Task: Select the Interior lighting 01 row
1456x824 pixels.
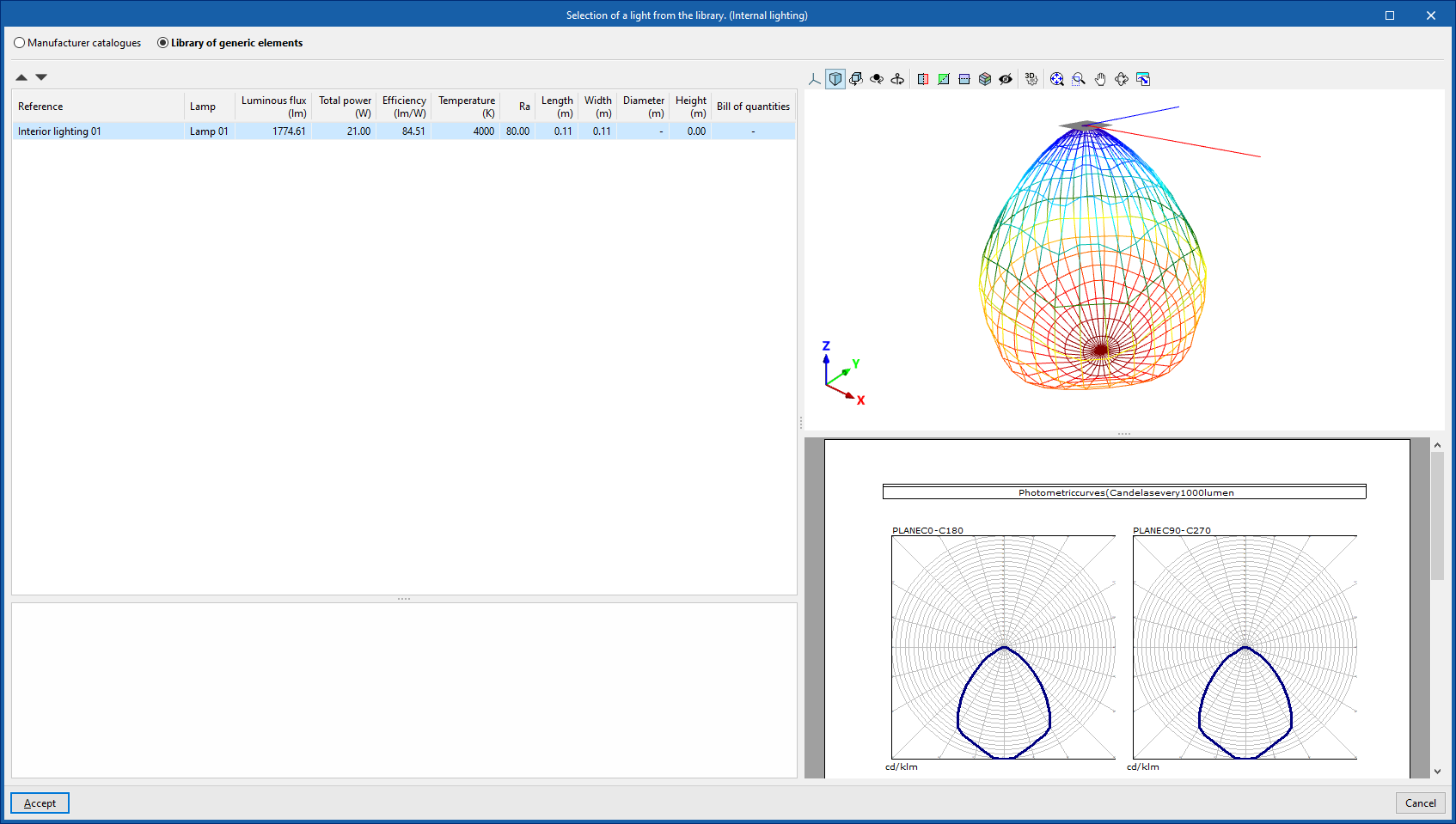Action: click(60, 131)
